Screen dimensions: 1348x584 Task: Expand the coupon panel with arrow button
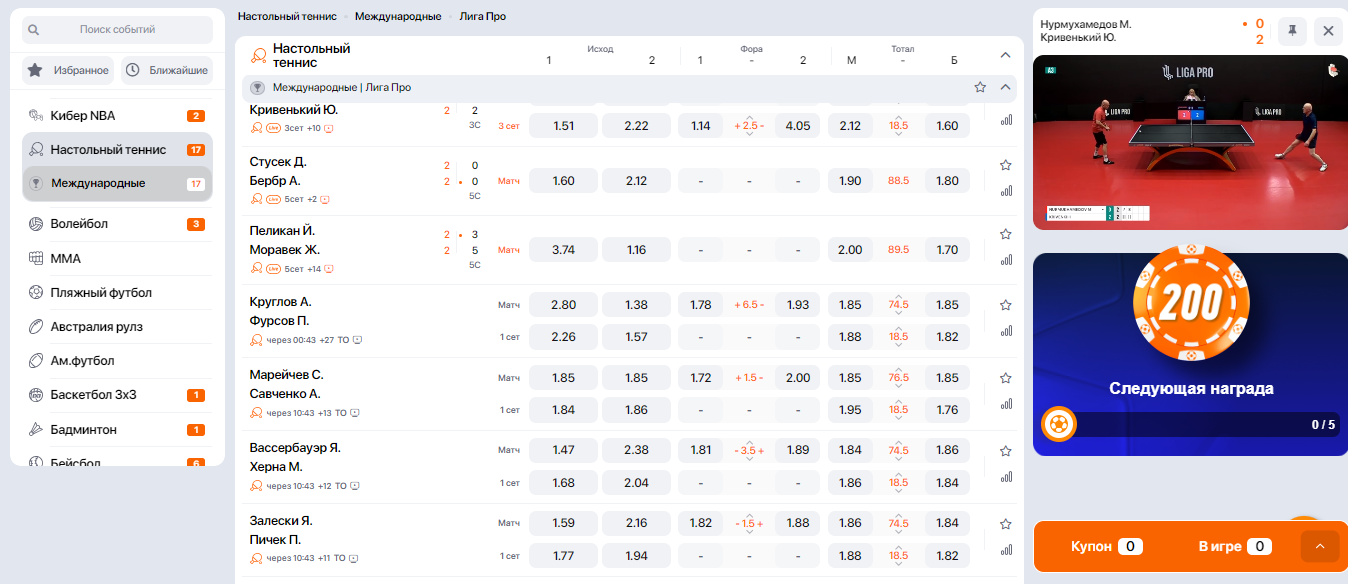(x=1319, y=546)
